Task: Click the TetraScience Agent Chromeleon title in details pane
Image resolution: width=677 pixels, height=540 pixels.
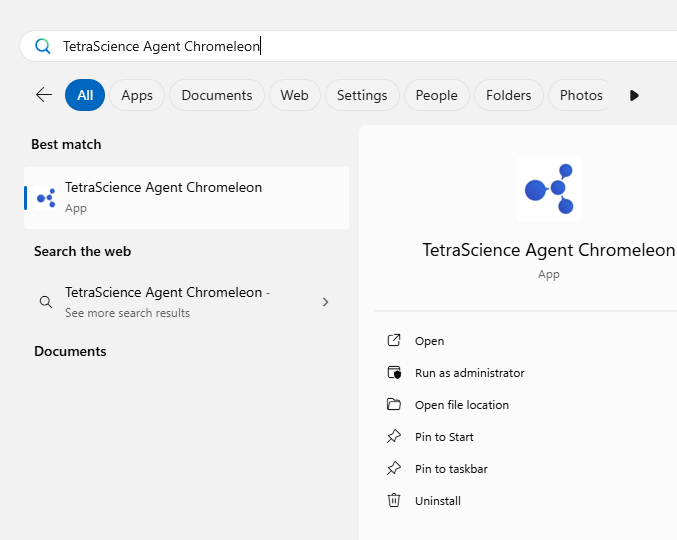Action: coord(548,250)
